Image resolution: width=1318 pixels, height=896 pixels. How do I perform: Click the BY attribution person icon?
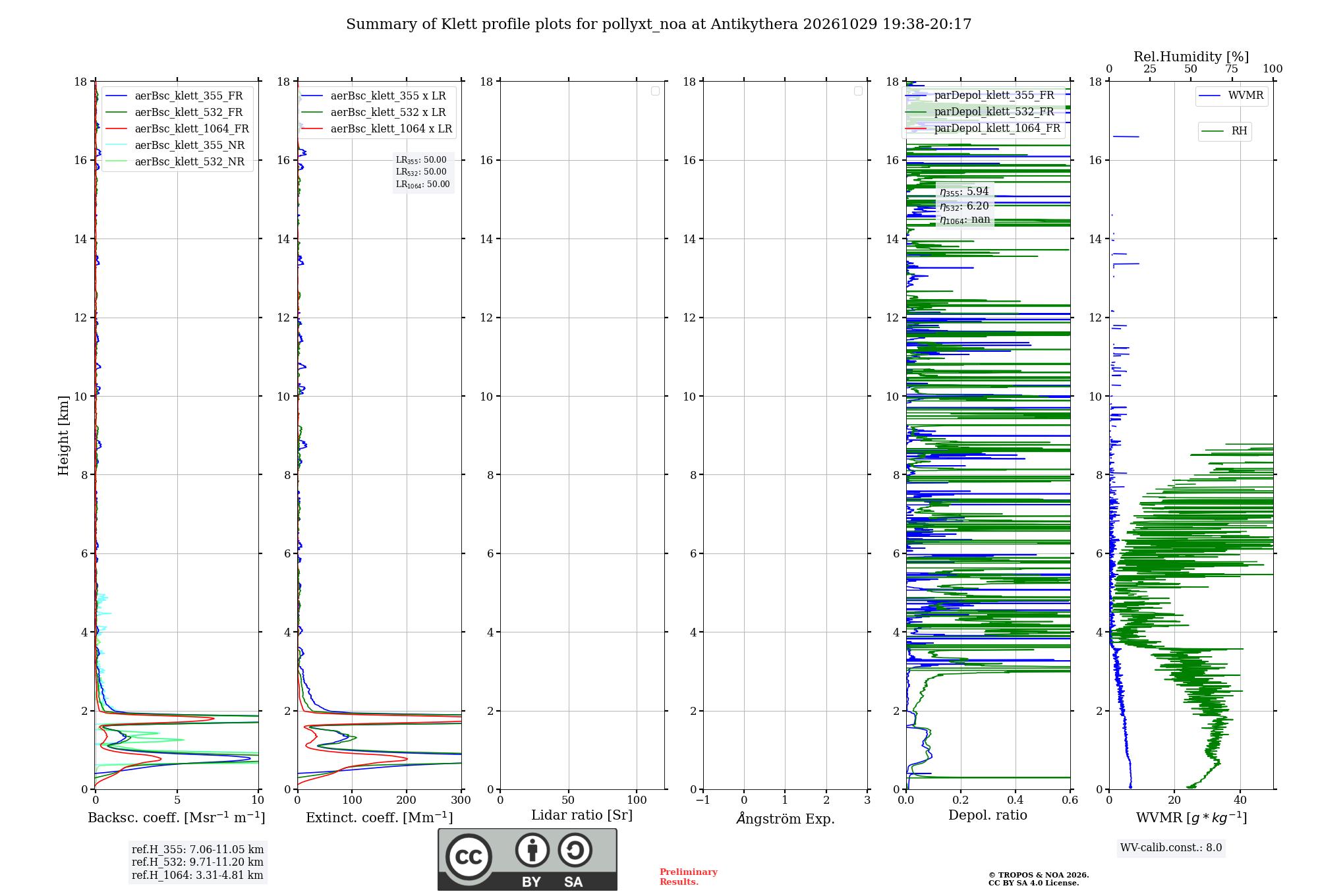532,850
